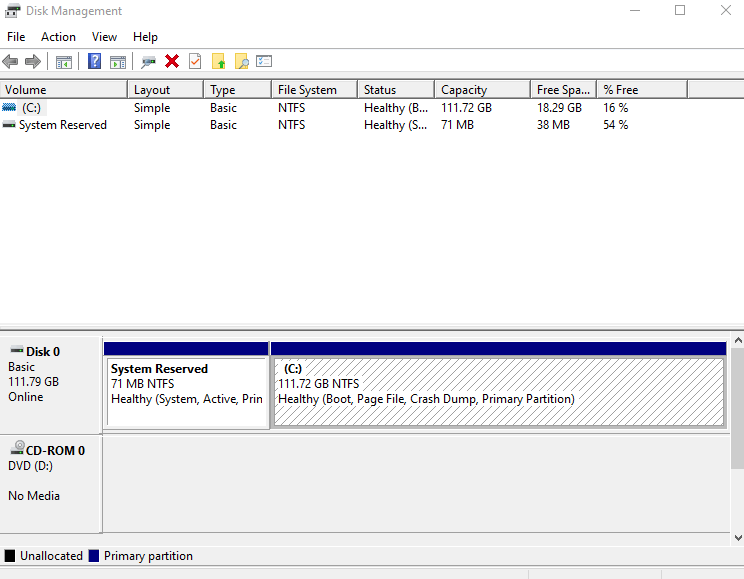Click the No Media text under CD-ROM 0

34,495
